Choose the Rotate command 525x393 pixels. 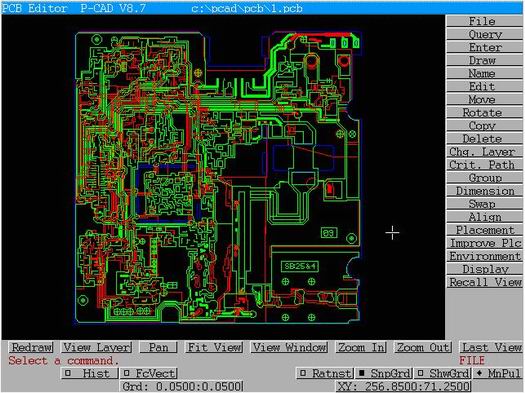(x=484, y=112)
